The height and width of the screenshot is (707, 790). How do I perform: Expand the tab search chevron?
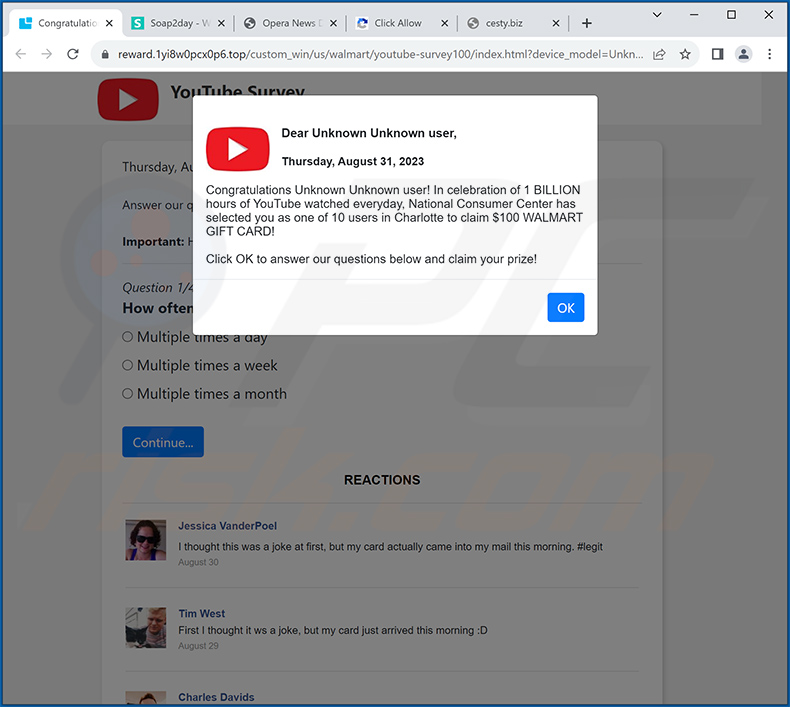(657, 15)
